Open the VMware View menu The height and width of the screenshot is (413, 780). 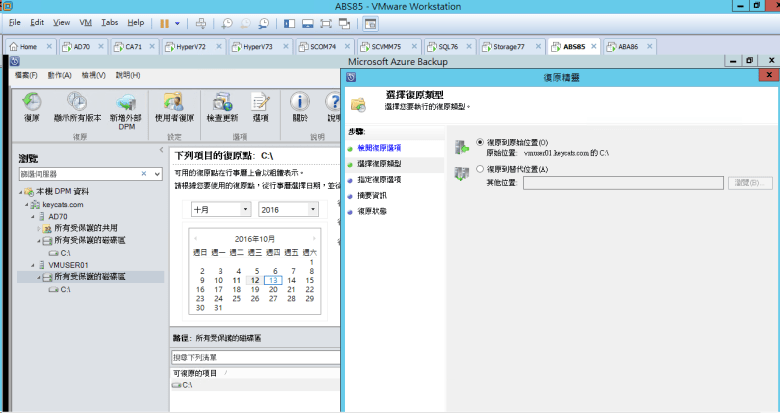click(62, 22)
